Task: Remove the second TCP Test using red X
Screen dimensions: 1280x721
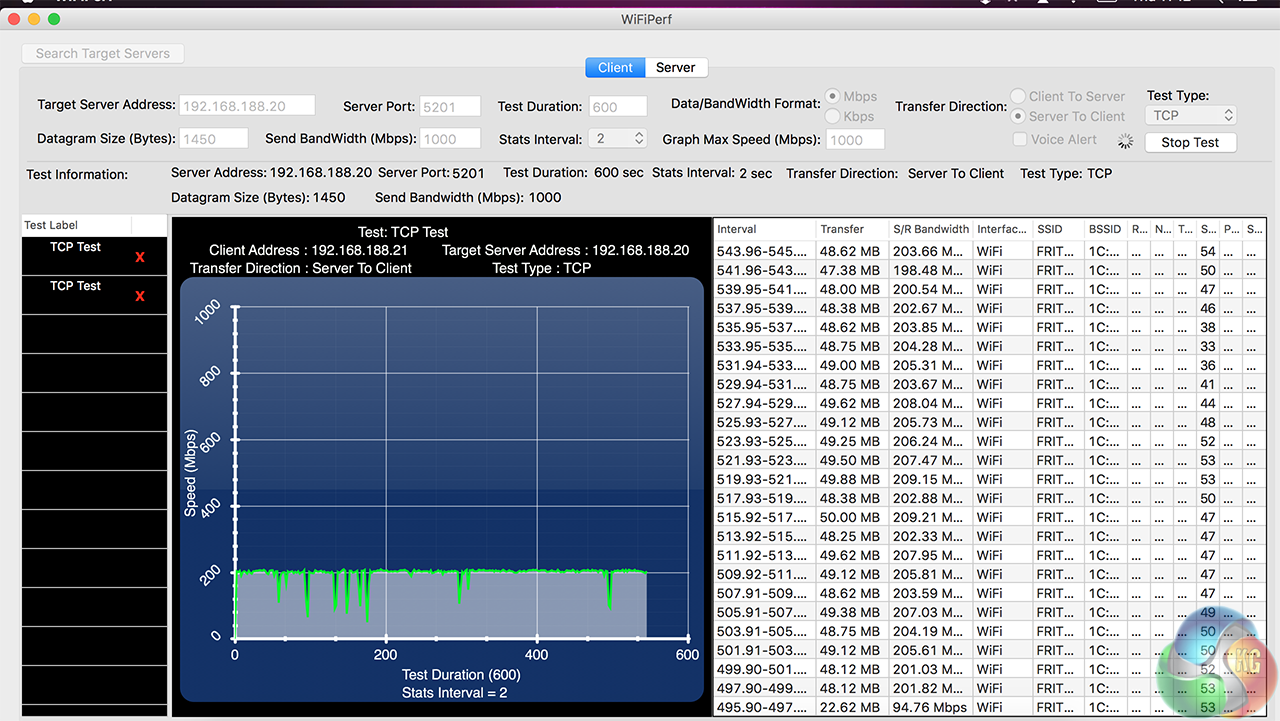Action: pyautogui.click(x=140, y=297)
